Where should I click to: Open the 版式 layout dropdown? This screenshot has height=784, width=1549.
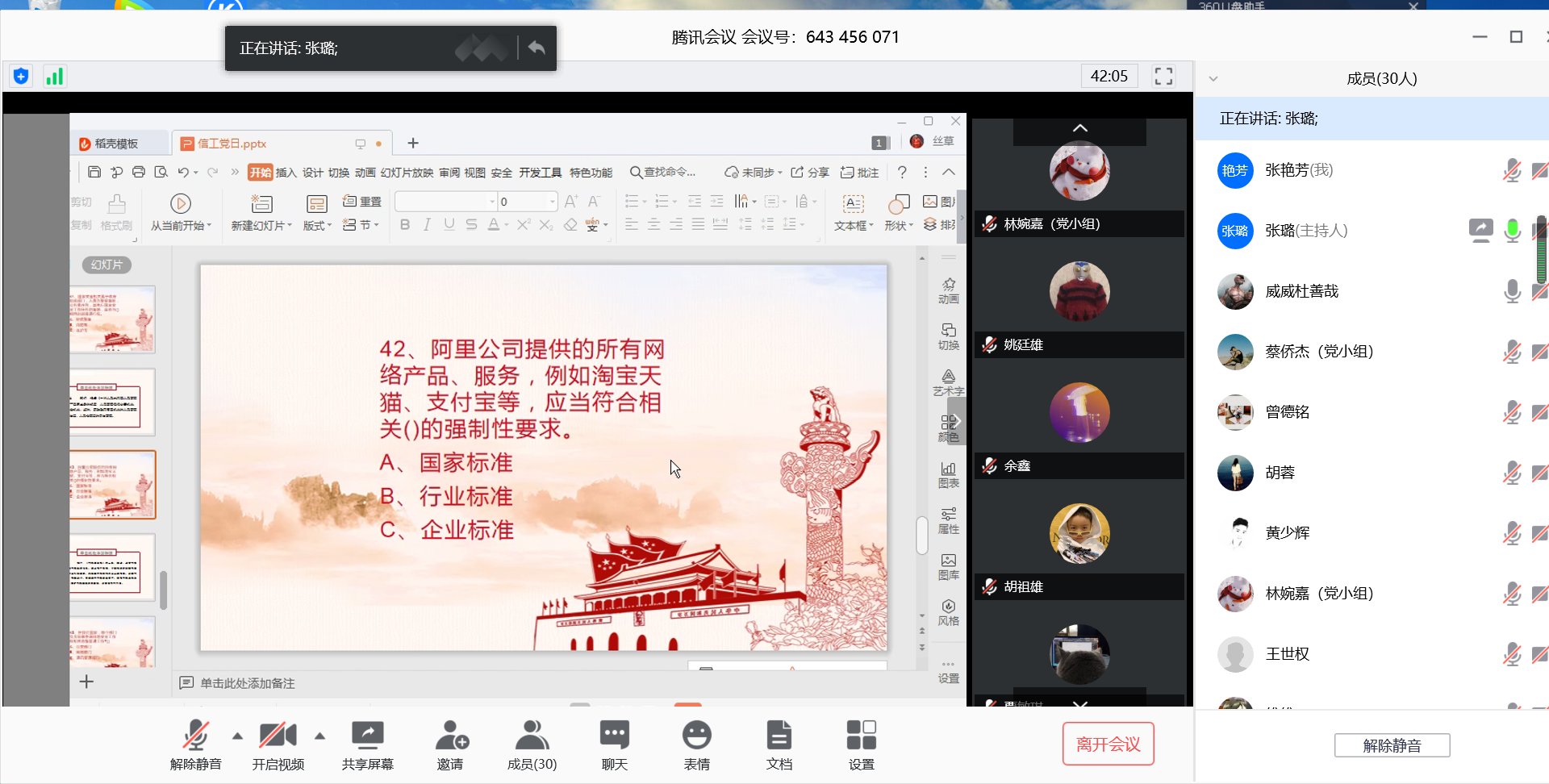pos(317,226)
